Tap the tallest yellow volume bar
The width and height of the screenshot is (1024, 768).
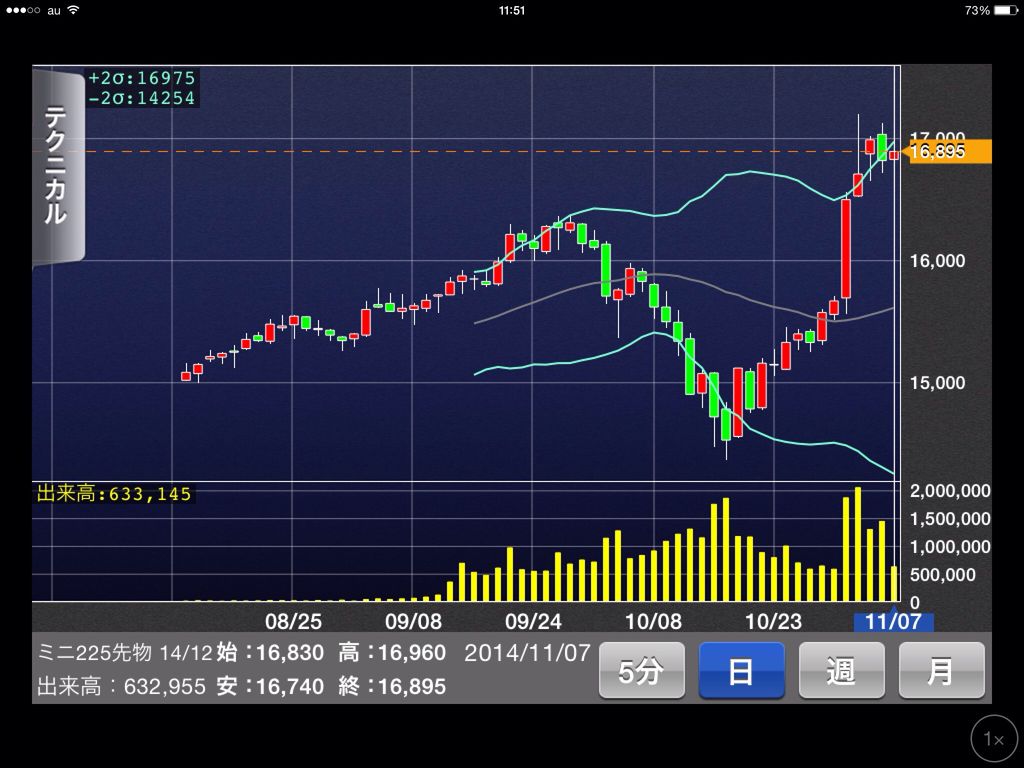click(857, 544)
